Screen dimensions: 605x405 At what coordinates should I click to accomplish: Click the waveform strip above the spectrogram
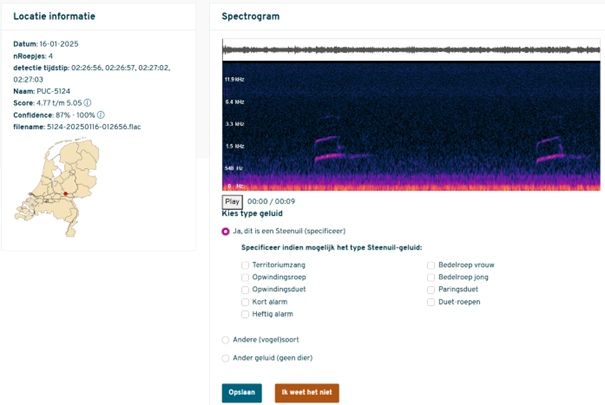tap(412, 49)
